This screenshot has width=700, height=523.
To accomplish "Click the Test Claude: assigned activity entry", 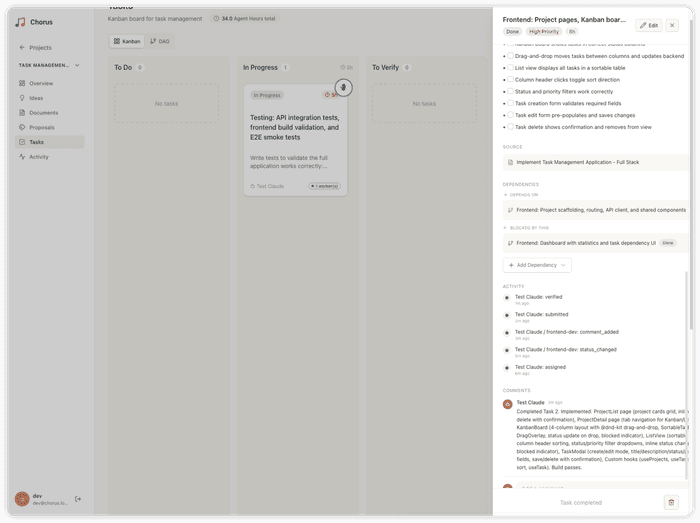I will pyautogui.click(x=540, y=367).
